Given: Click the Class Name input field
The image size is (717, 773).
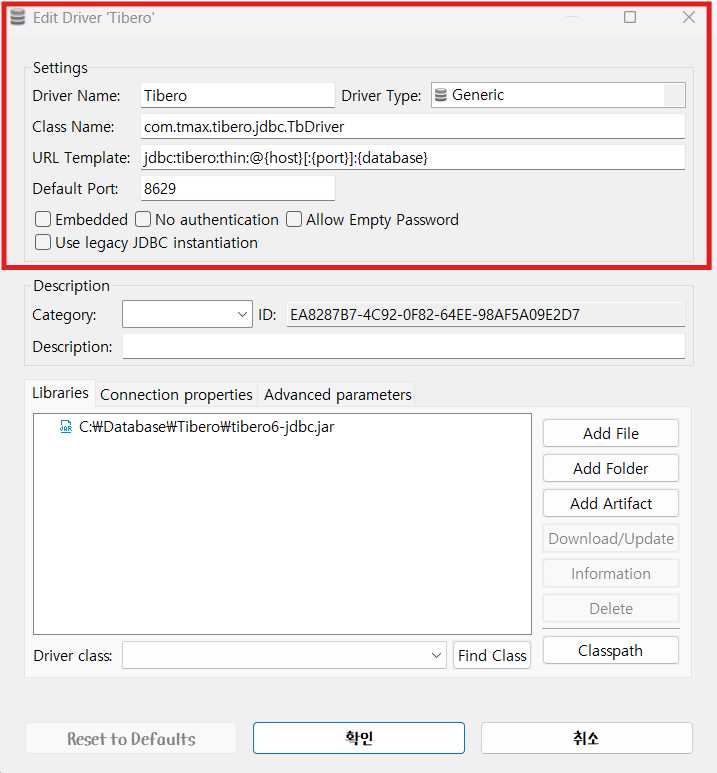Looking at the screenshot, I should pos(413,127).
